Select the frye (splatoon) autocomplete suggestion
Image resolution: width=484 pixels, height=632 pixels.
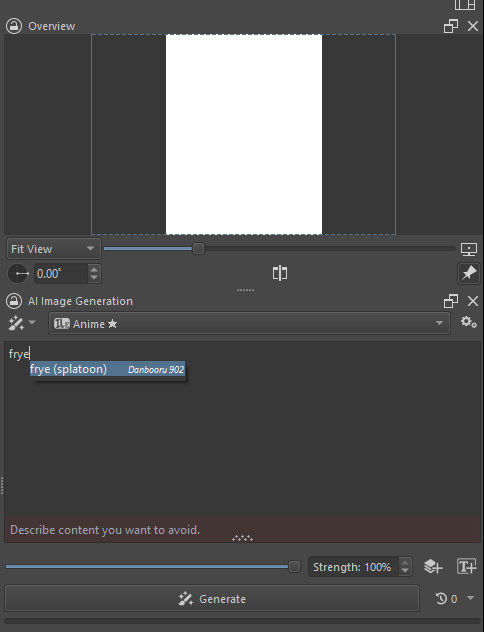tap(108, 369)
